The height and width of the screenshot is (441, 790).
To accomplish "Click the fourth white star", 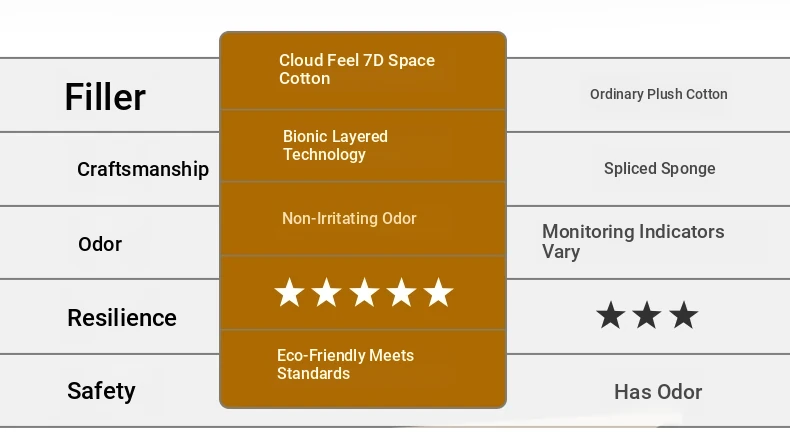I will pos(401,292).
